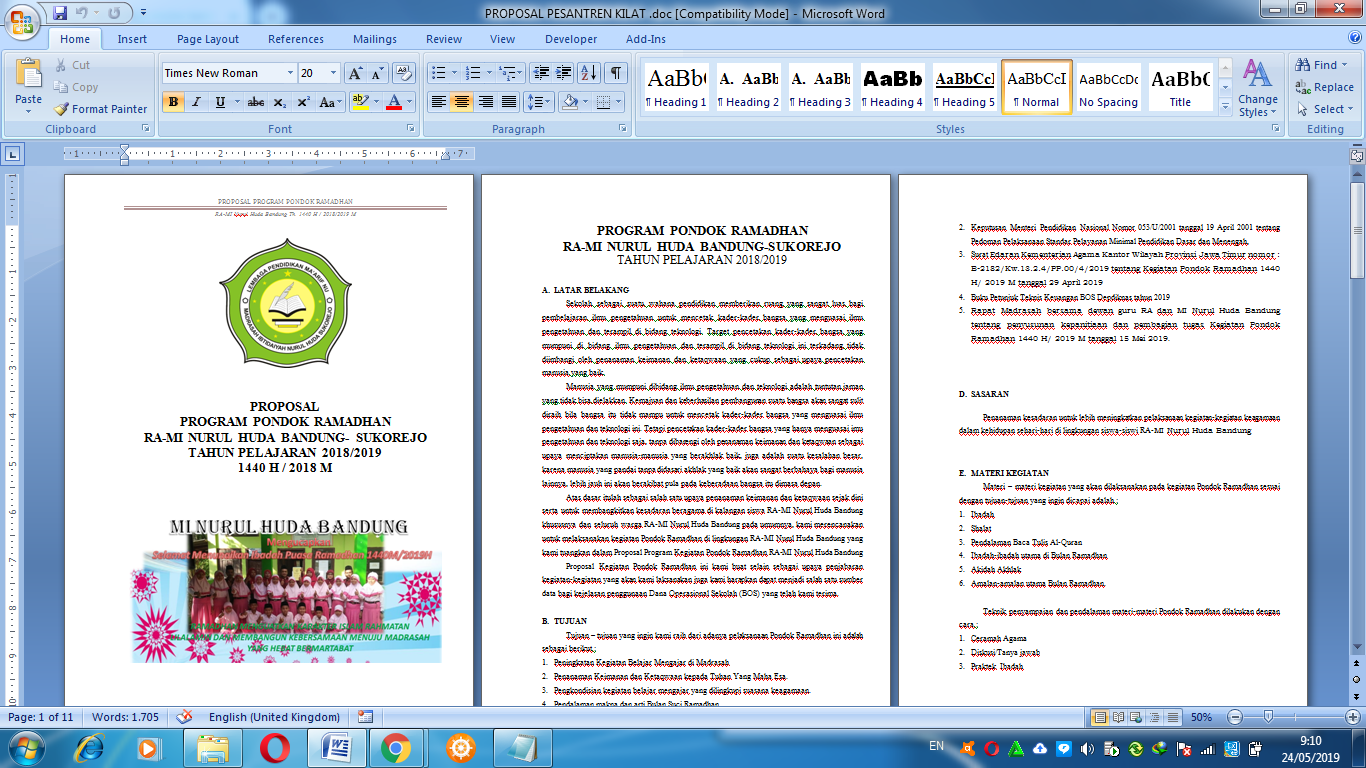
Task: Zoom out with the minus button
Action: point(1235,717)
